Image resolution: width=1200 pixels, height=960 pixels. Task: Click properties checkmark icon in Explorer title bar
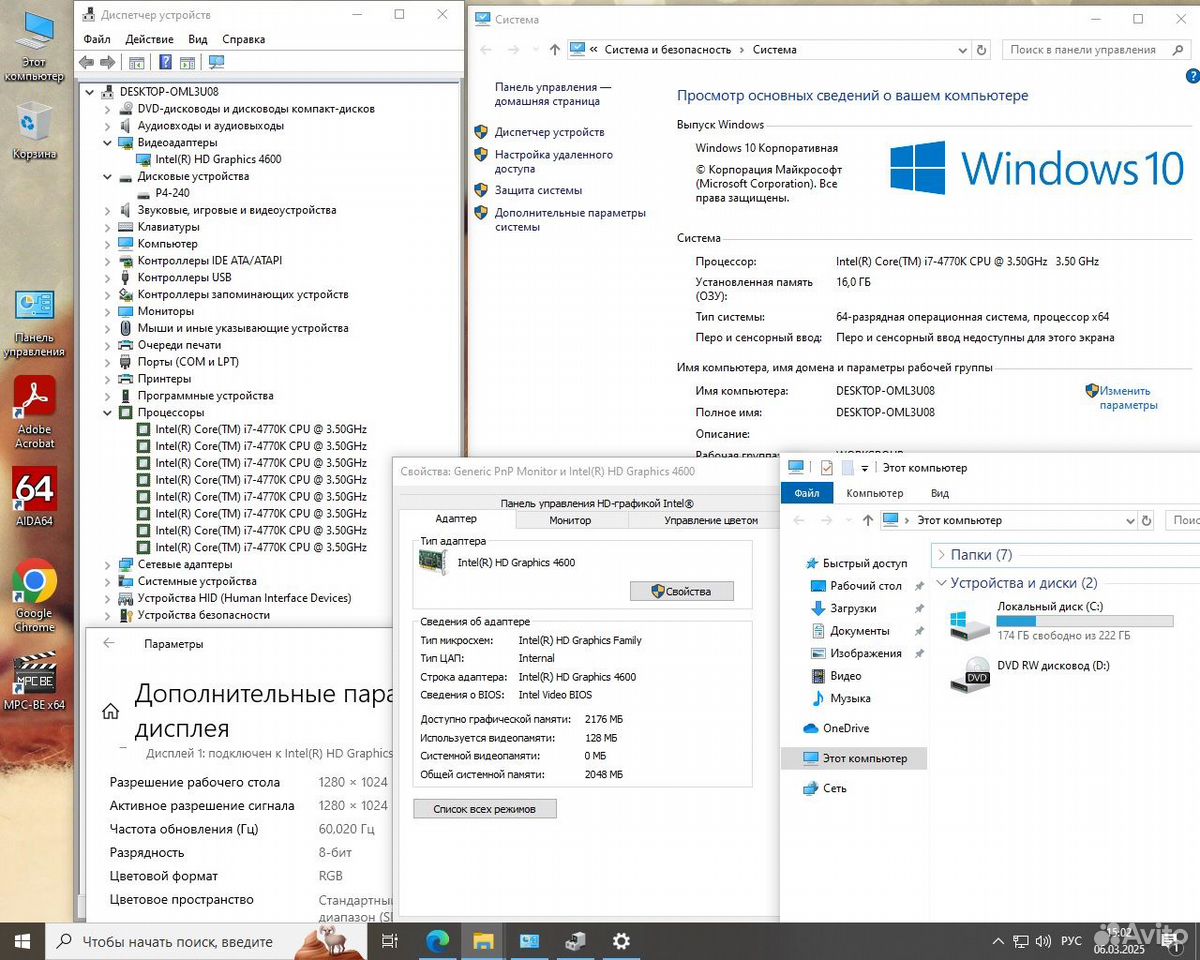tap(827, 468)
